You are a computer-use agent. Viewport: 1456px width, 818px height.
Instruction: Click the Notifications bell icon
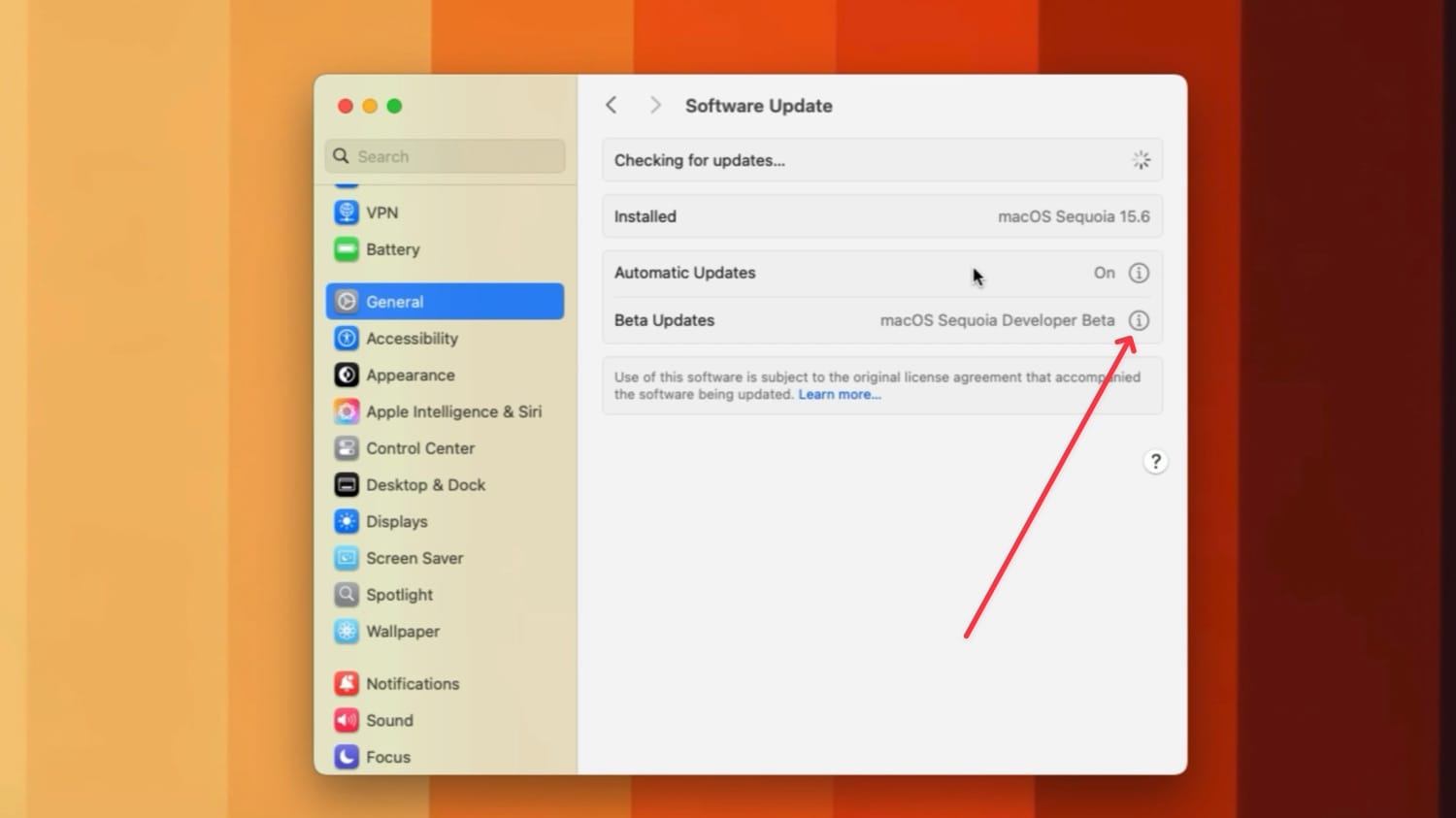pos(347,684)
